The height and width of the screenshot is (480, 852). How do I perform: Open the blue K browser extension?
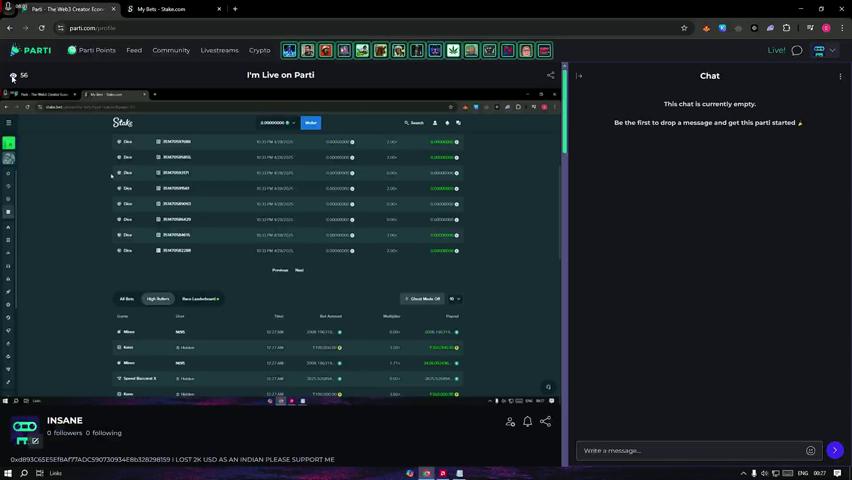tap(722, 28)
